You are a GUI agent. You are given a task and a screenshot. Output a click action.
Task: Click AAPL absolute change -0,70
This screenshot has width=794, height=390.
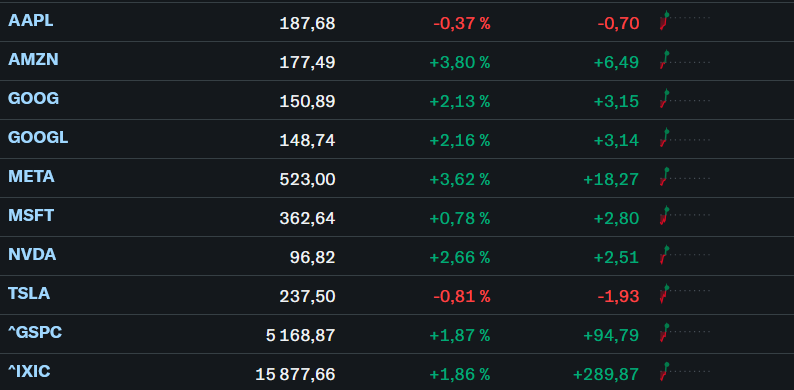pyautogui.click(x=618, y=23)
